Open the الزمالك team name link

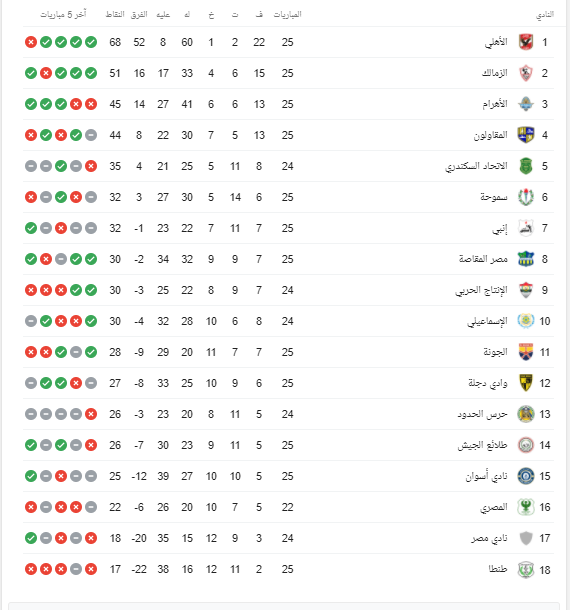[x=495, y=73]
